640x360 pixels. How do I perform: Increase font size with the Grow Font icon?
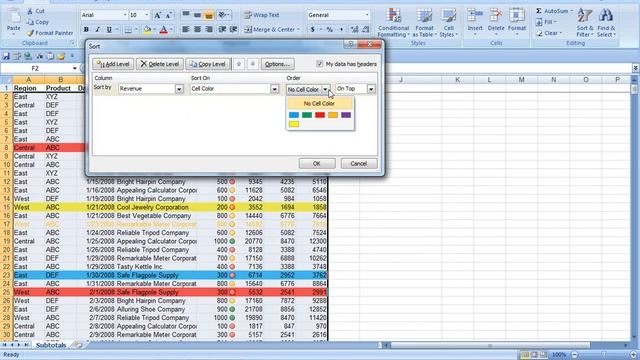(158, 16)
